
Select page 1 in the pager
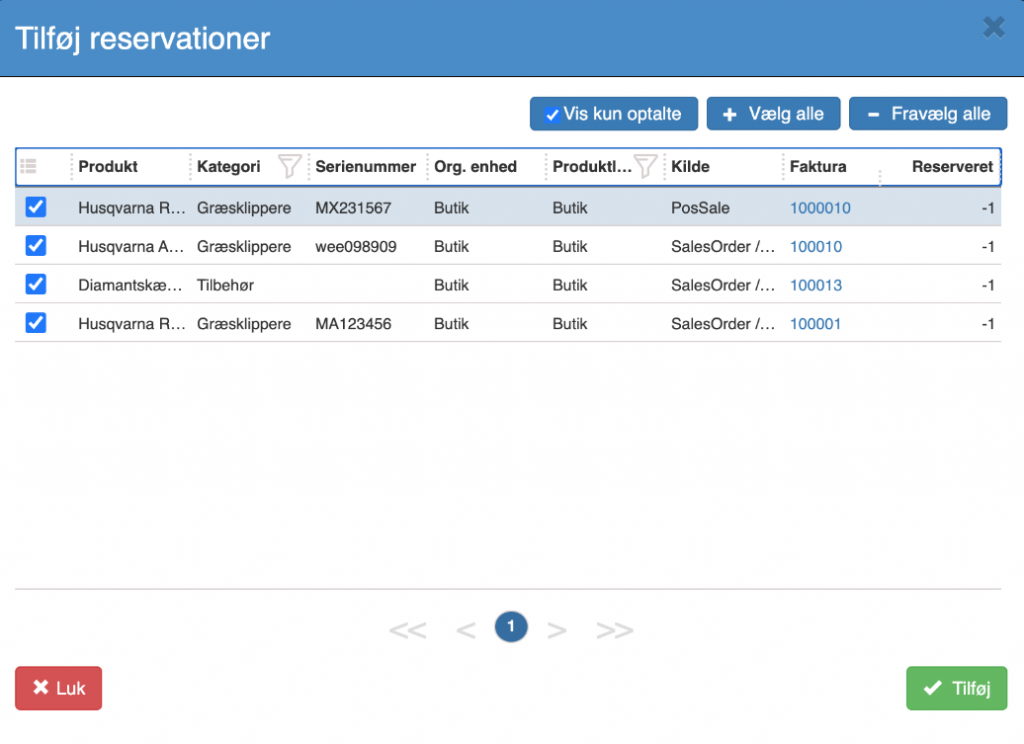click(511, 627)
